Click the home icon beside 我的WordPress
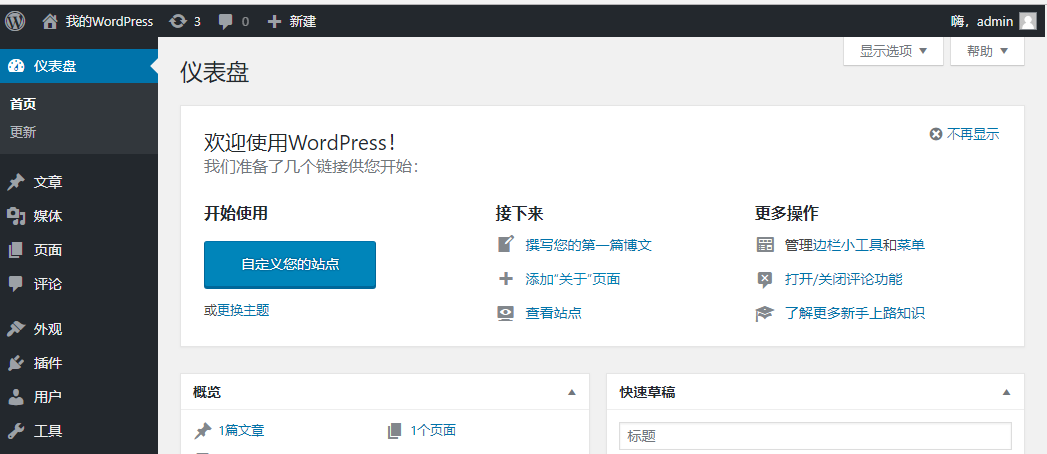The width and height of the screenshot is (1047, 454). coord(50,21)
